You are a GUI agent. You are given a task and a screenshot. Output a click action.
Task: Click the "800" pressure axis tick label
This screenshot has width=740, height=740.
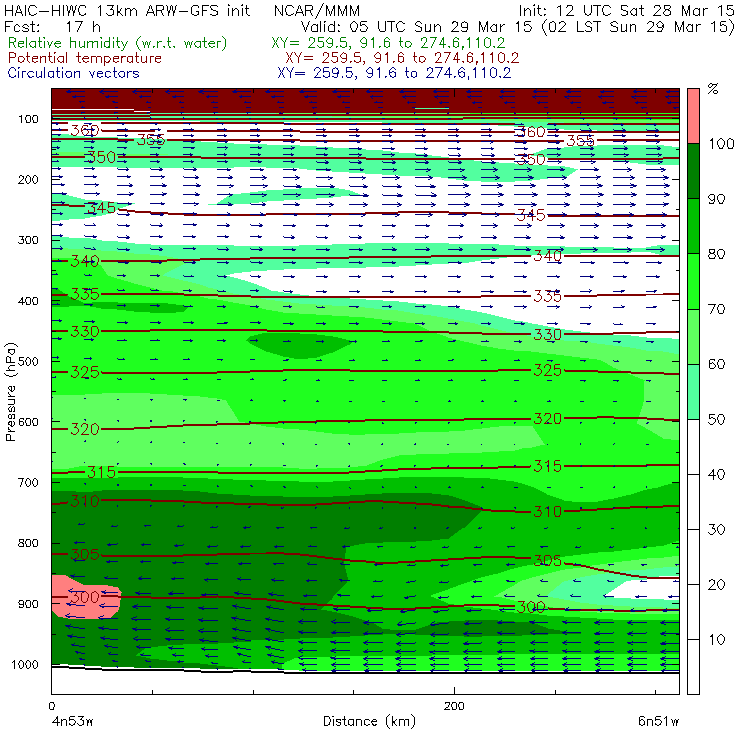pyautogui.click(x=28, y=543)
